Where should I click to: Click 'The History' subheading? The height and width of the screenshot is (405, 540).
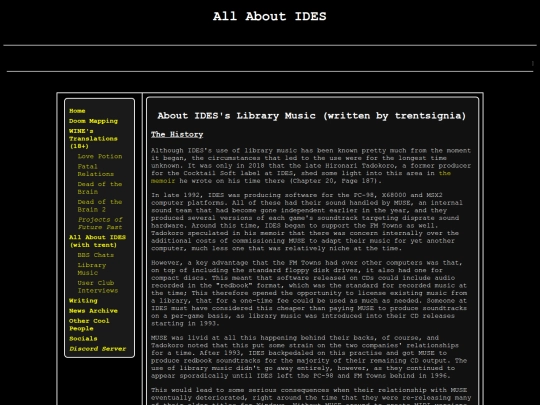pos(177,134)
